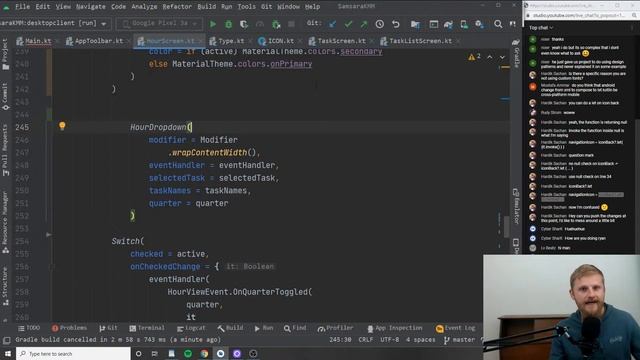Show Git history clock icon
The image size is (640, 360).
(x=380, y=24)
